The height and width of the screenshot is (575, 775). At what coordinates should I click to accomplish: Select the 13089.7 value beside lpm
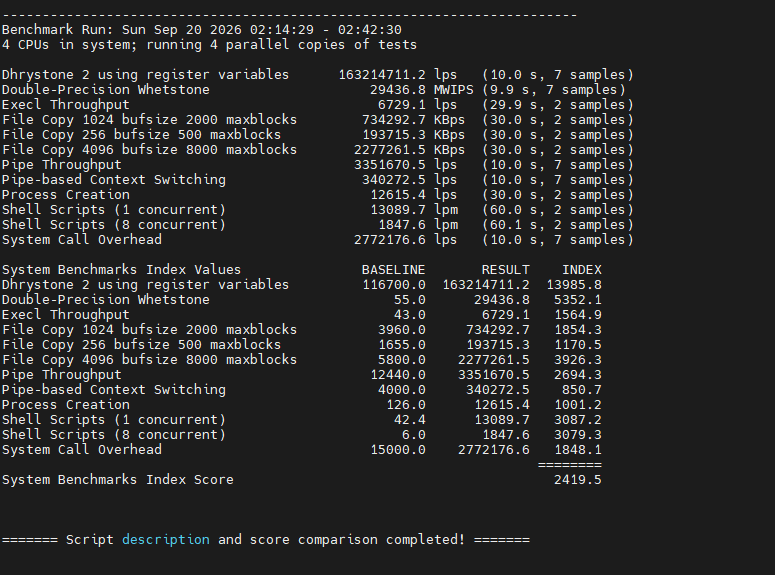click(398, 210)
